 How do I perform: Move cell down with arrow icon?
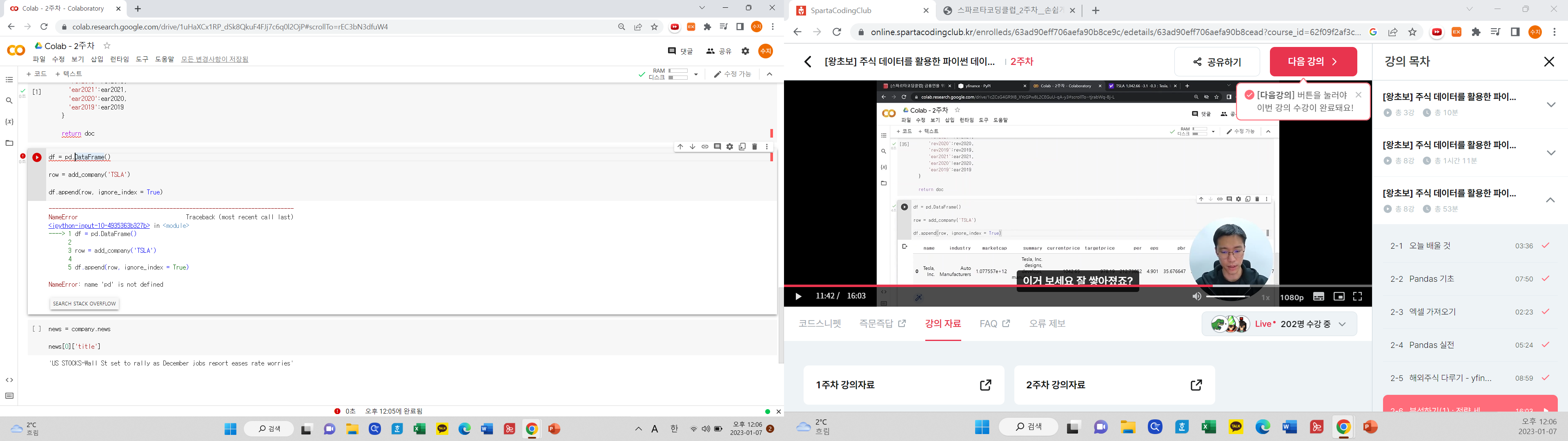692,147
